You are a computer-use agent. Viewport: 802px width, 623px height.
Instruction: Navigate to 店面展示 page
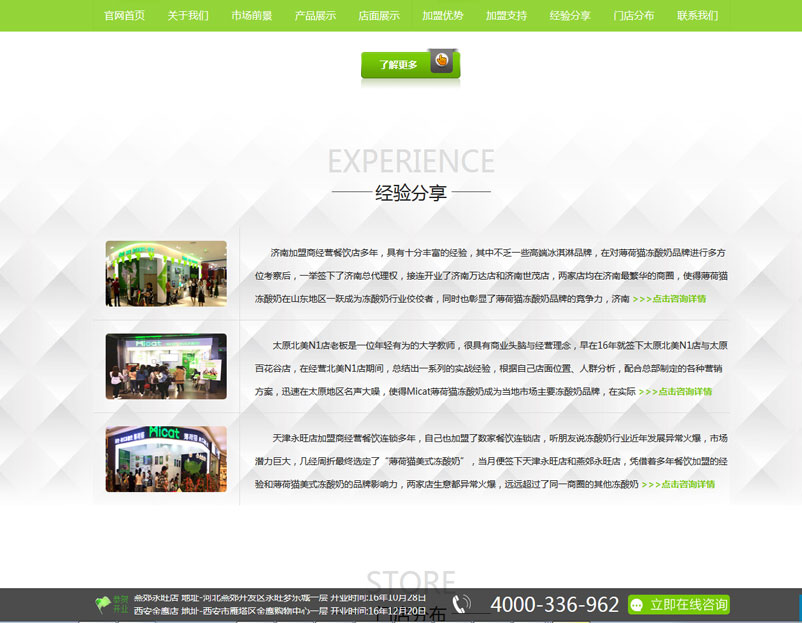pos(379,16)
